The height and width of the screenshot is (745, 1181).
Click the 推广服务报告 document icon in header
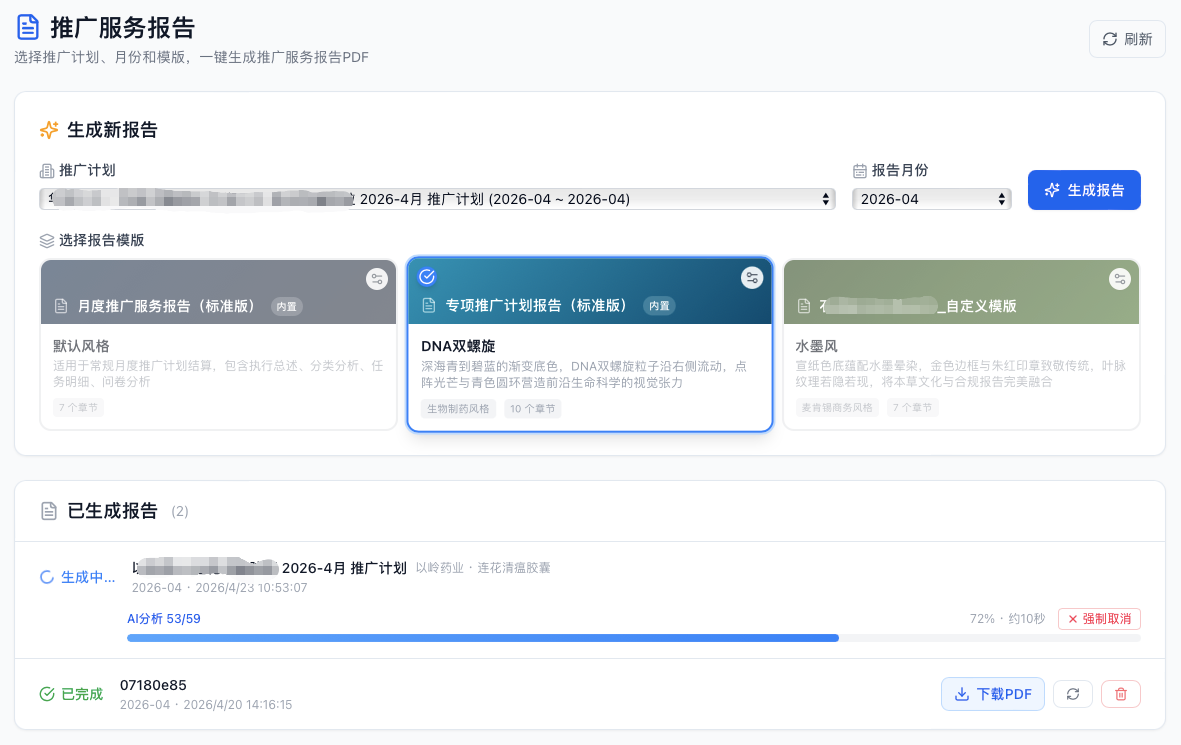click(28, 27)
